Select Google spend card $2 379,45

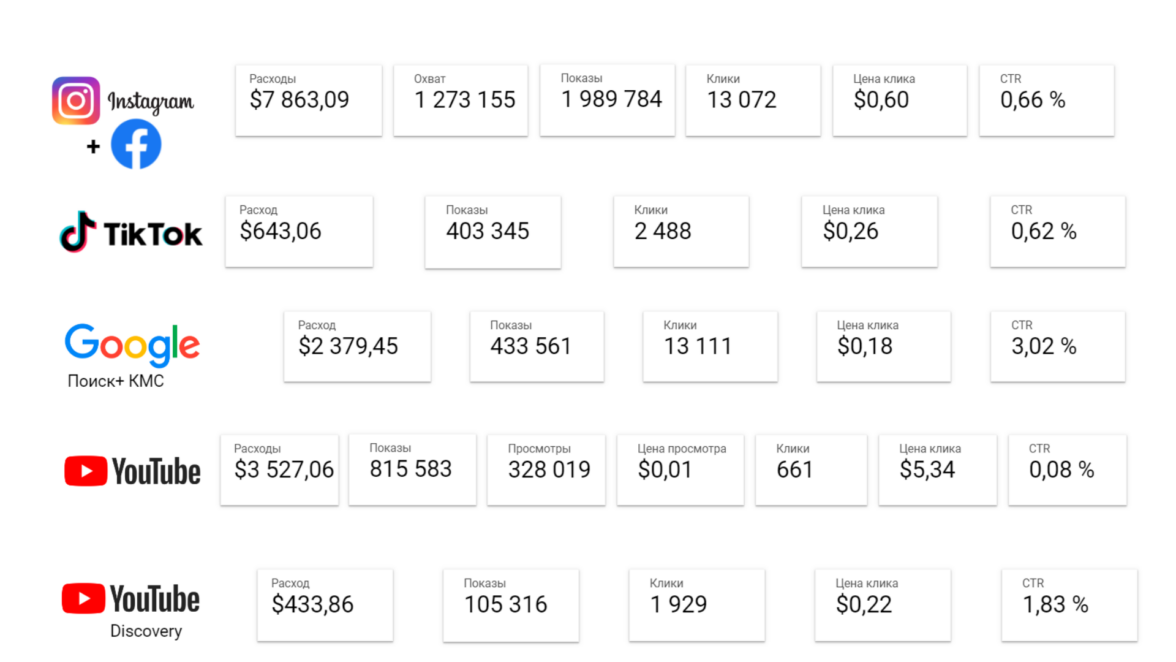357,346
